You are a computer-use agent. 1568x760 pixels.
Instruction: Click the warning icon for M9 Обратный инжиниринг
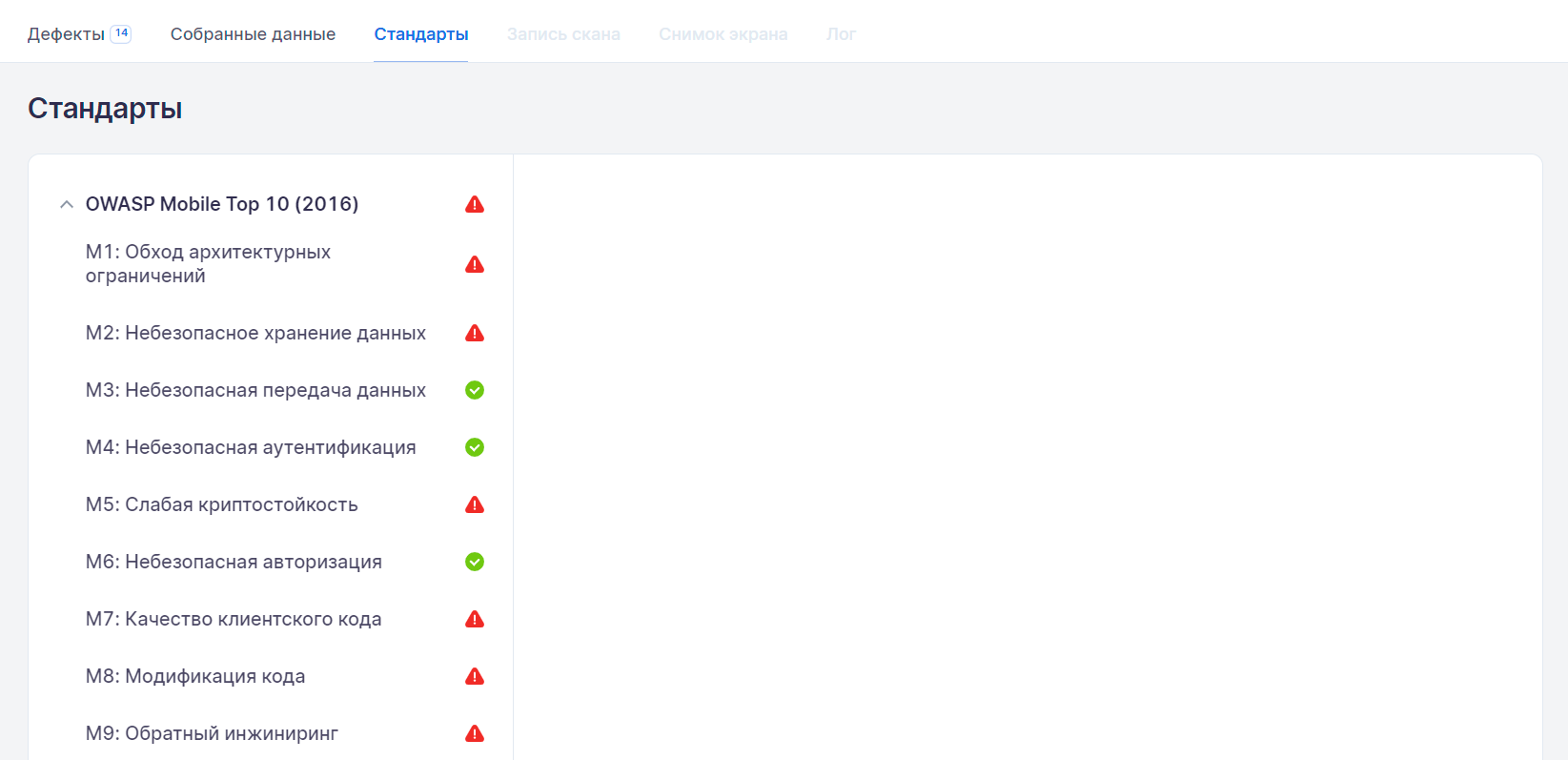pos(475,733)
